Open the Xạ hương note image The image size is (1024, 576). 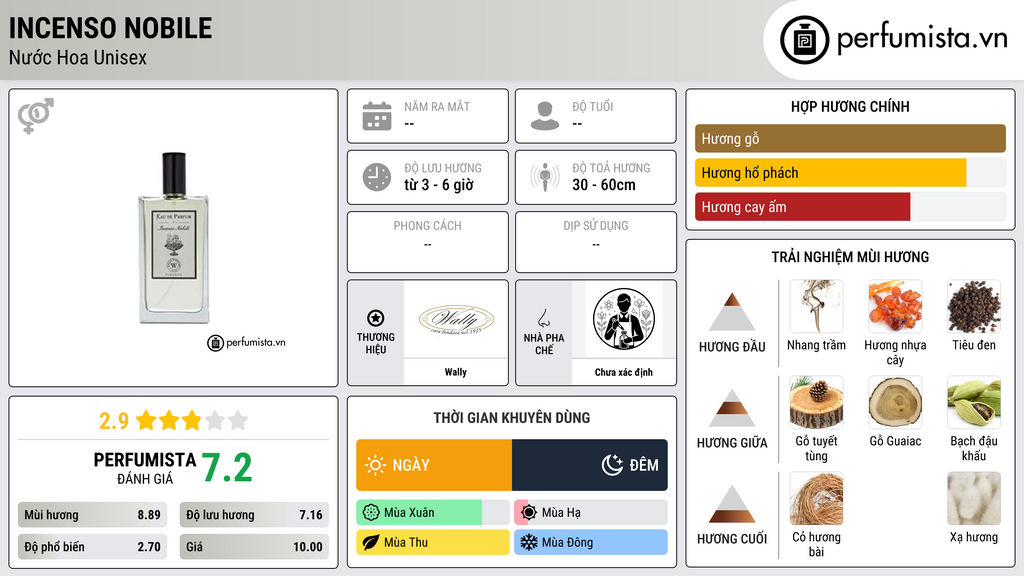[x=974, y=498]
